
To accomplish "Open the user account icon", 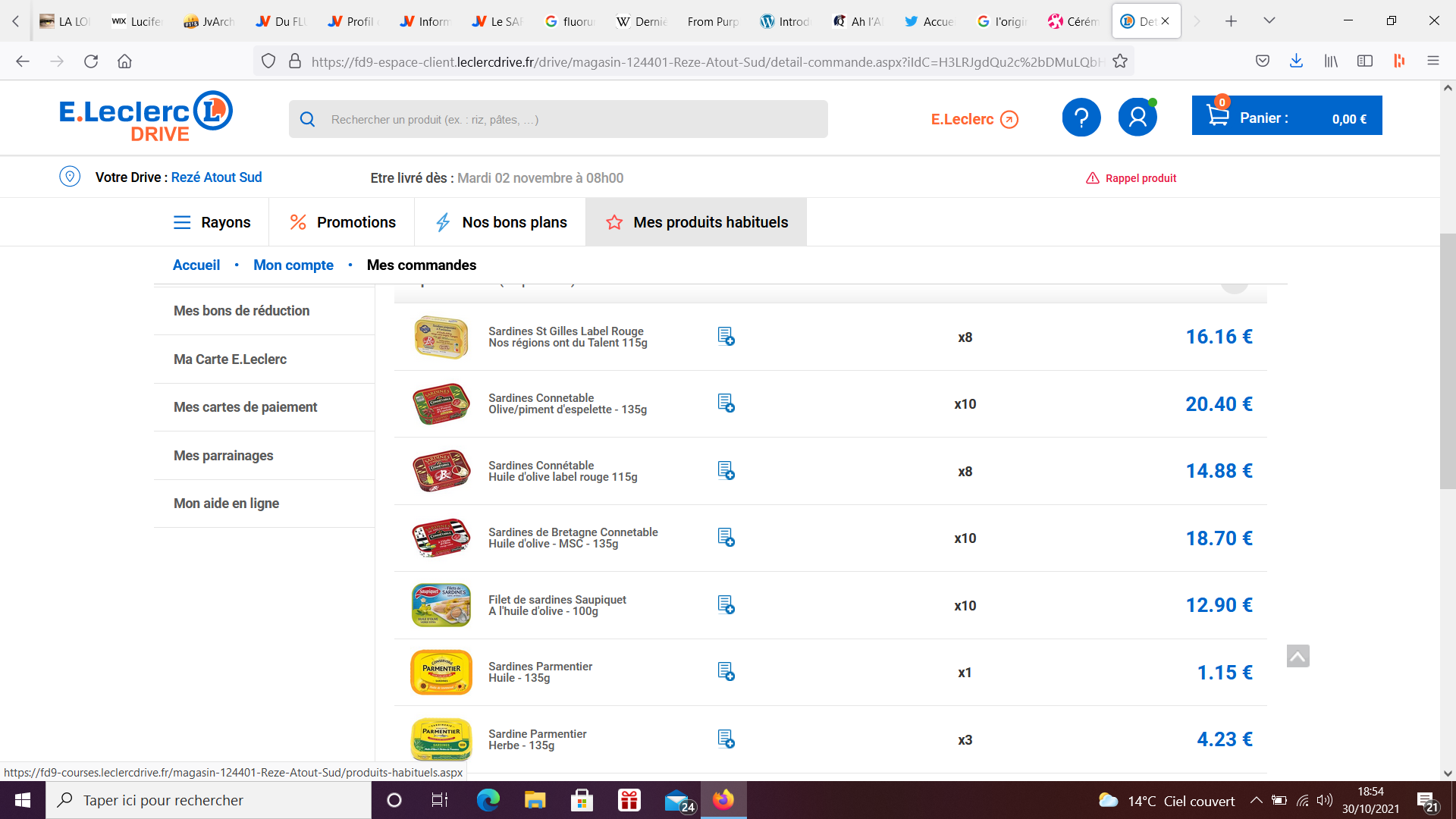I will [1137, 118].
